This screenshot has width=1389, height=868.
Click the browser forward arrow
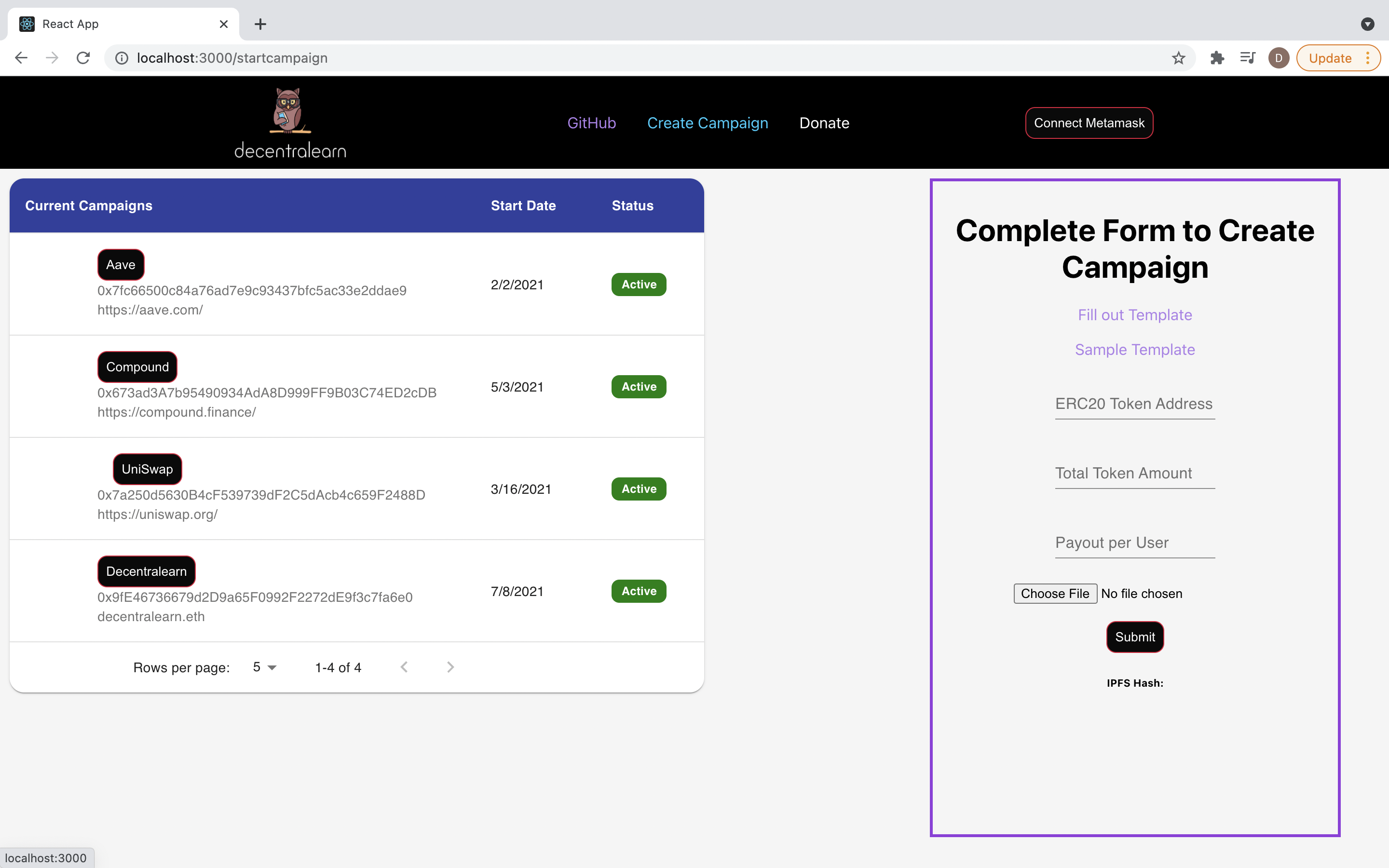tap(52, 58)
